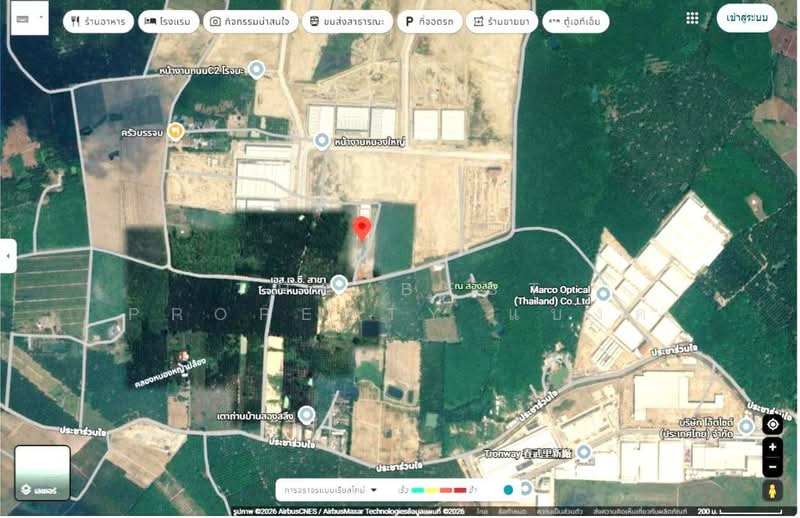Screen dimensions: 800x518
Task: Open บริษัท โอ๊ตไซด์ (ประเทศไทย) marker
Action: coord(746,426)
